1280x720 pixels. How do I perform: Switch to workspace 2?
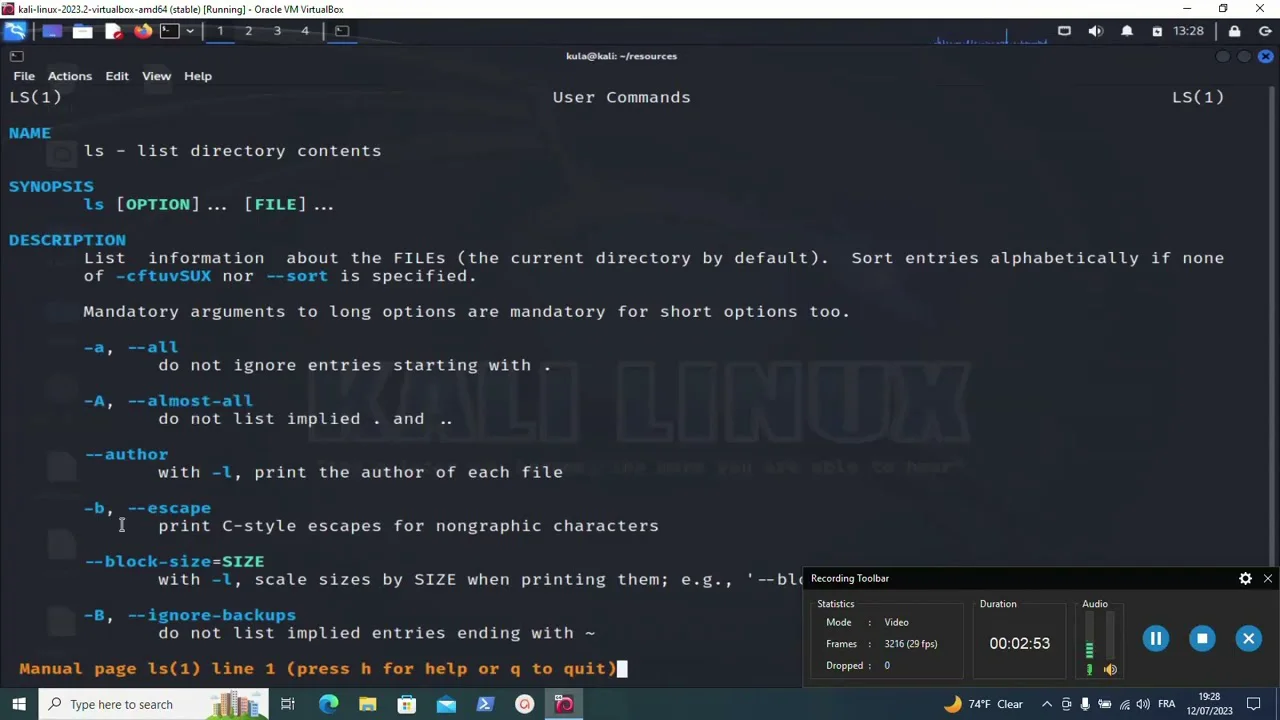tap(248, 31)
